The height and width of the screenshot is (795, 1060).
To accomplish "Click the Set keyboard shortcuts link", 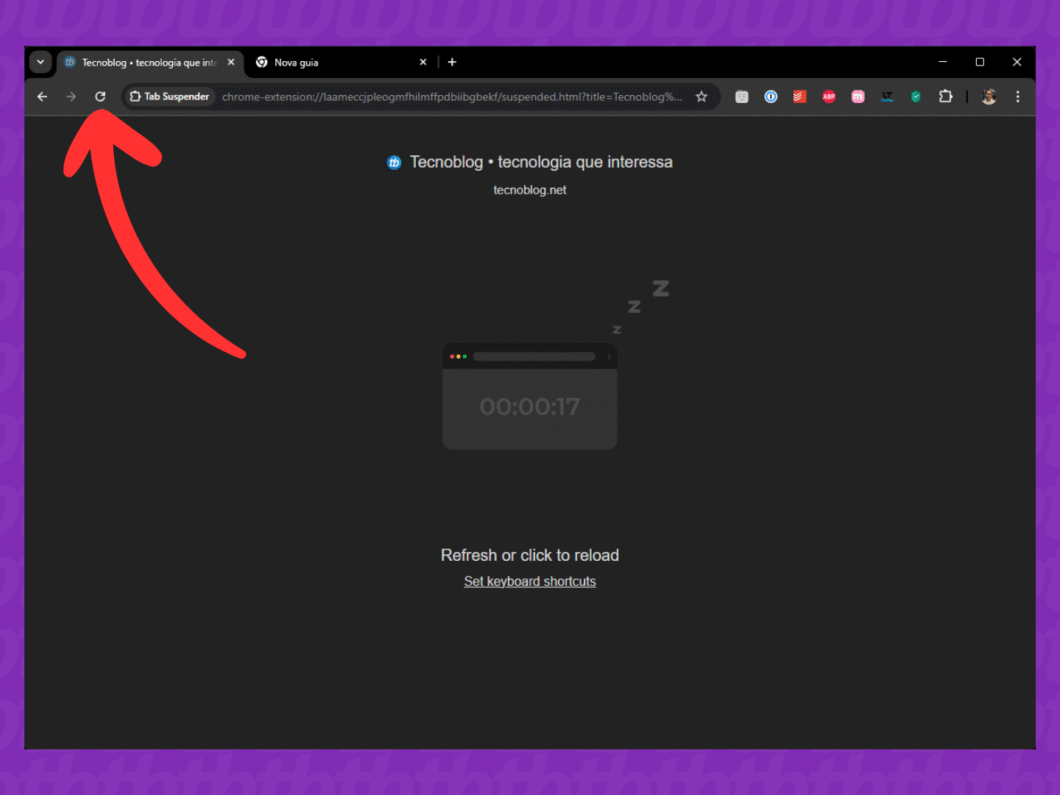I will [x=529, y=581].
